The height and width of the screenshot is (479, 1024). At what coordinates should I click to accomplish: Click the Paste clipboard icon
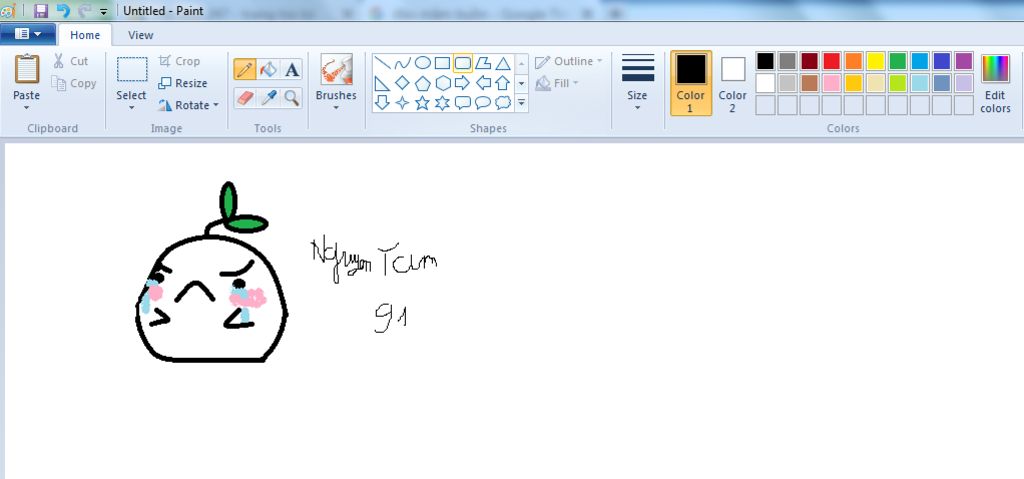pyautogui.click(x=27, y=69)
